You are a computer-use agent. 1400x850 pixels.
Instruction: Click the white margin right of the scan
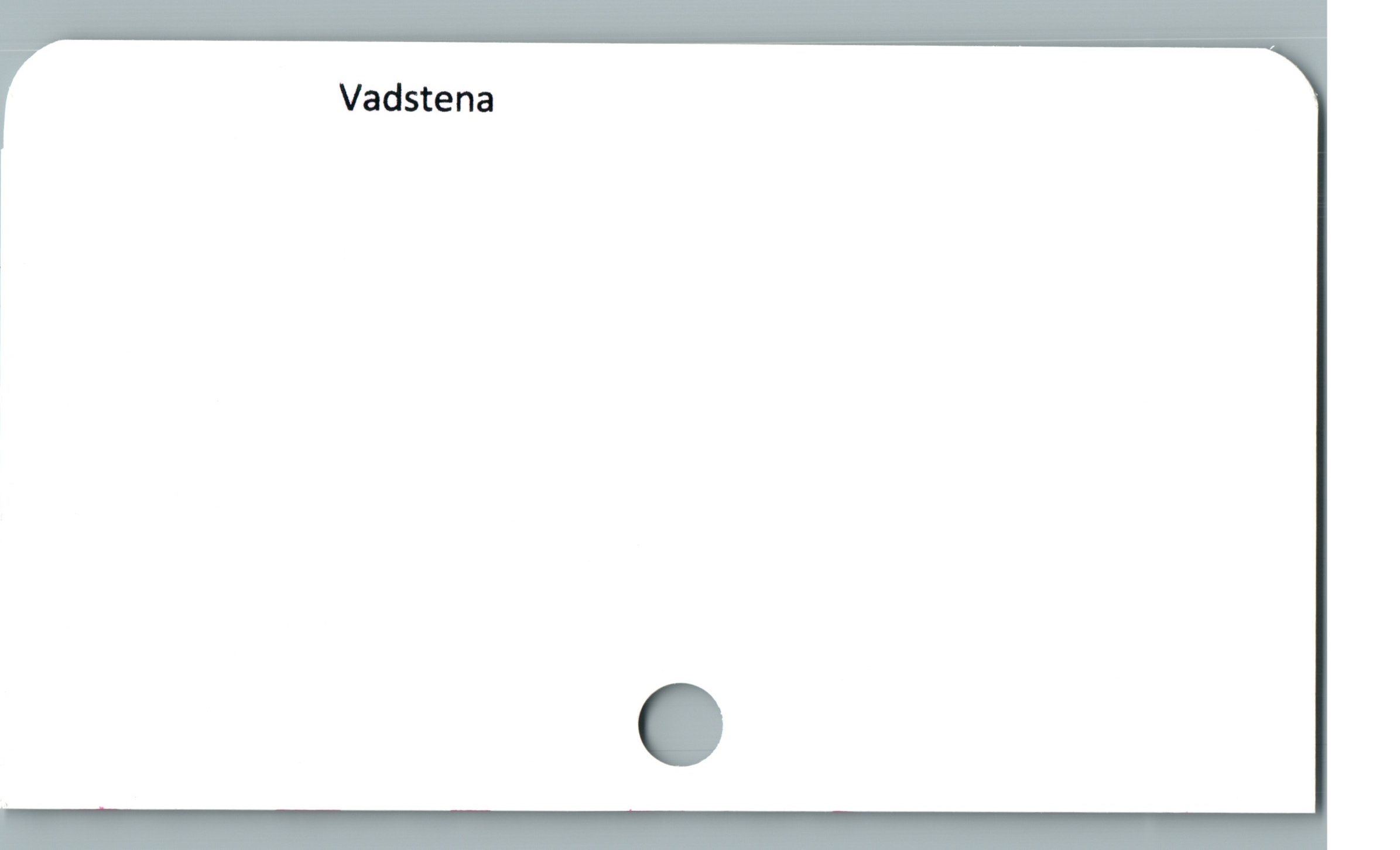pos(1364,425)
